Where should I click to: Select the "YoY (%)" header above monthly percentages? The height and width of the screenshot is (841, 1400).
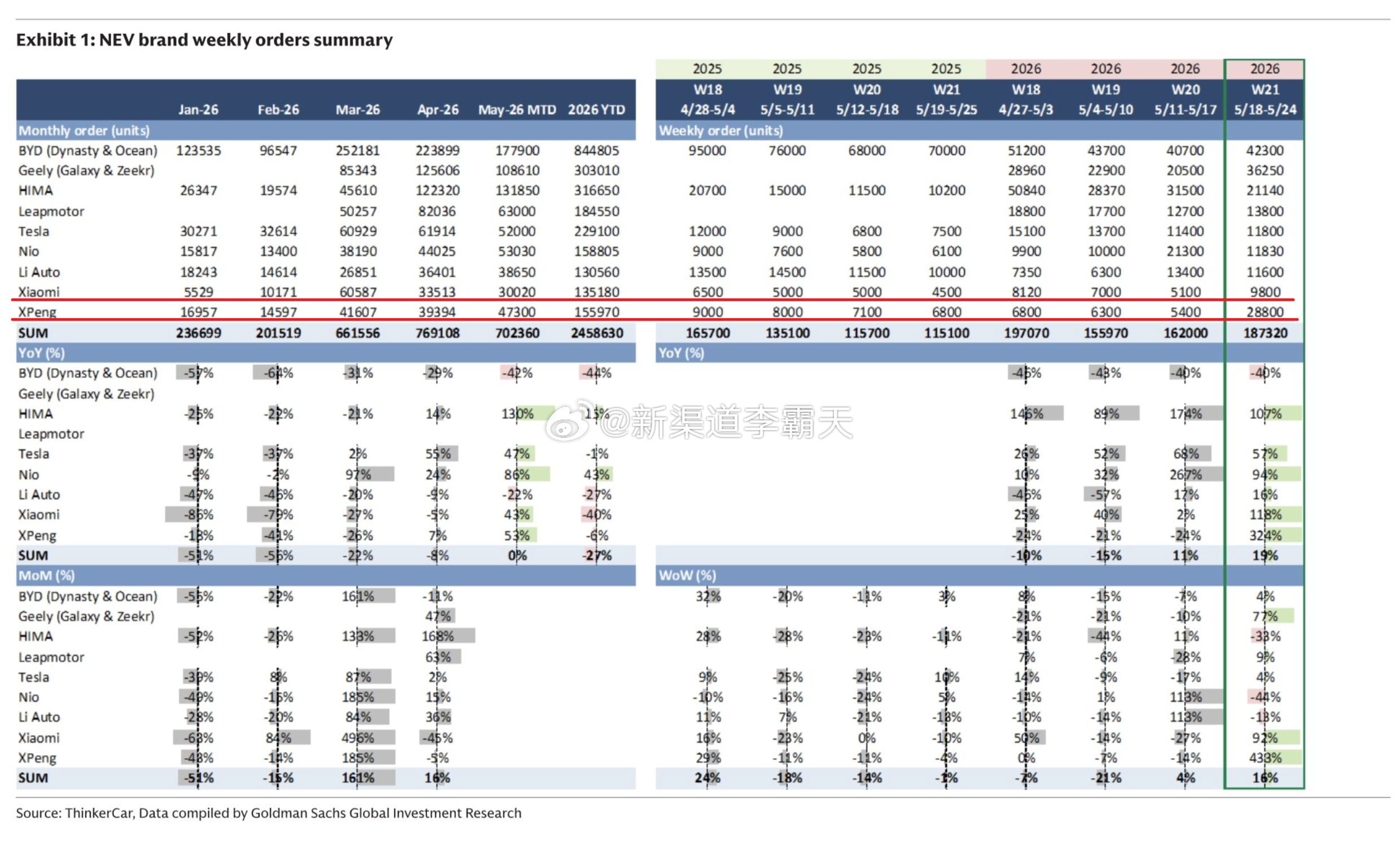(41, 353)
